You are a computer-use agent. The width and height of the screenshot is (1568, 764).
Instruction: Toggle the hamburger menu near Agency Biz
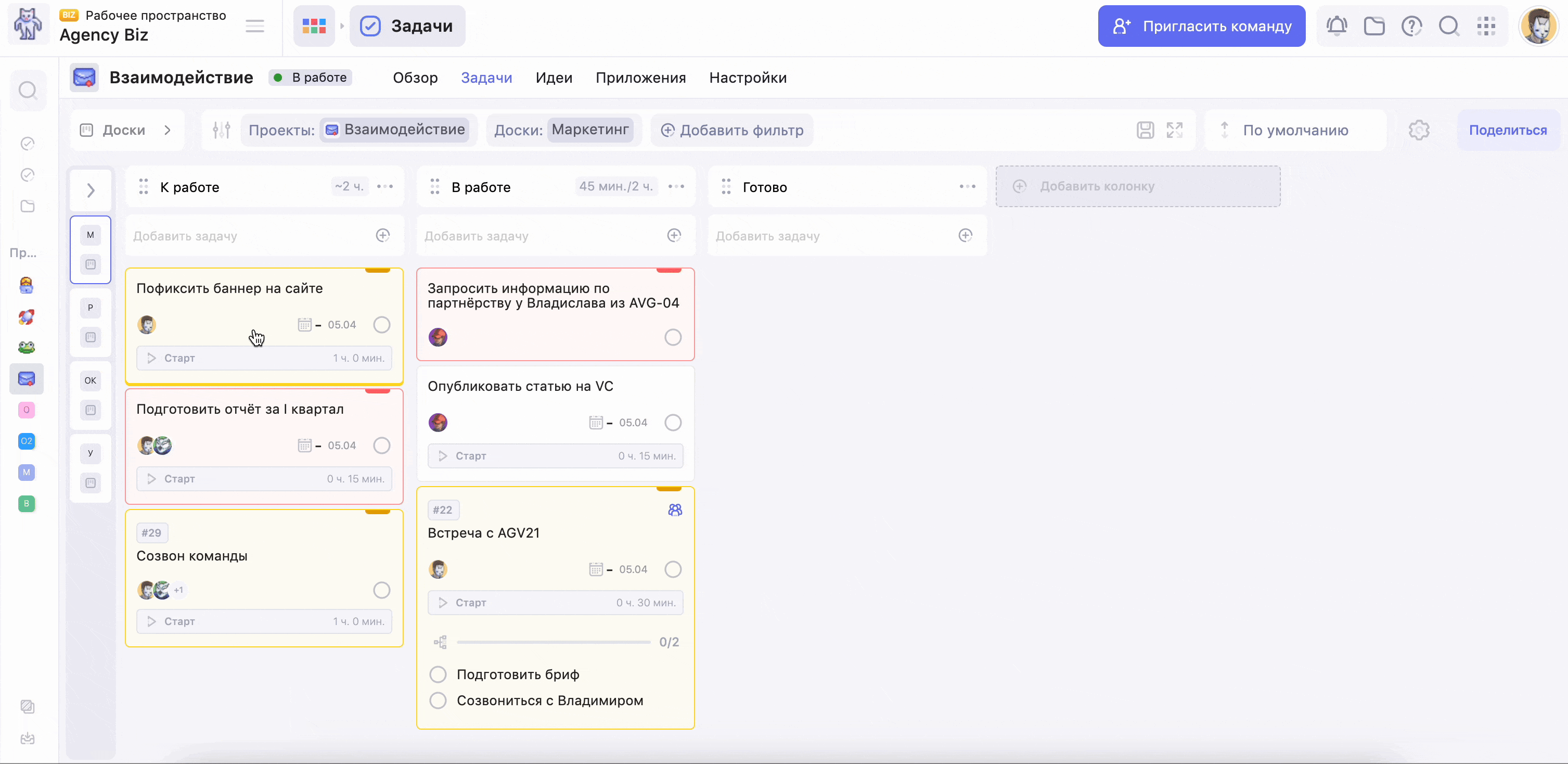click(x=254, y=26)
